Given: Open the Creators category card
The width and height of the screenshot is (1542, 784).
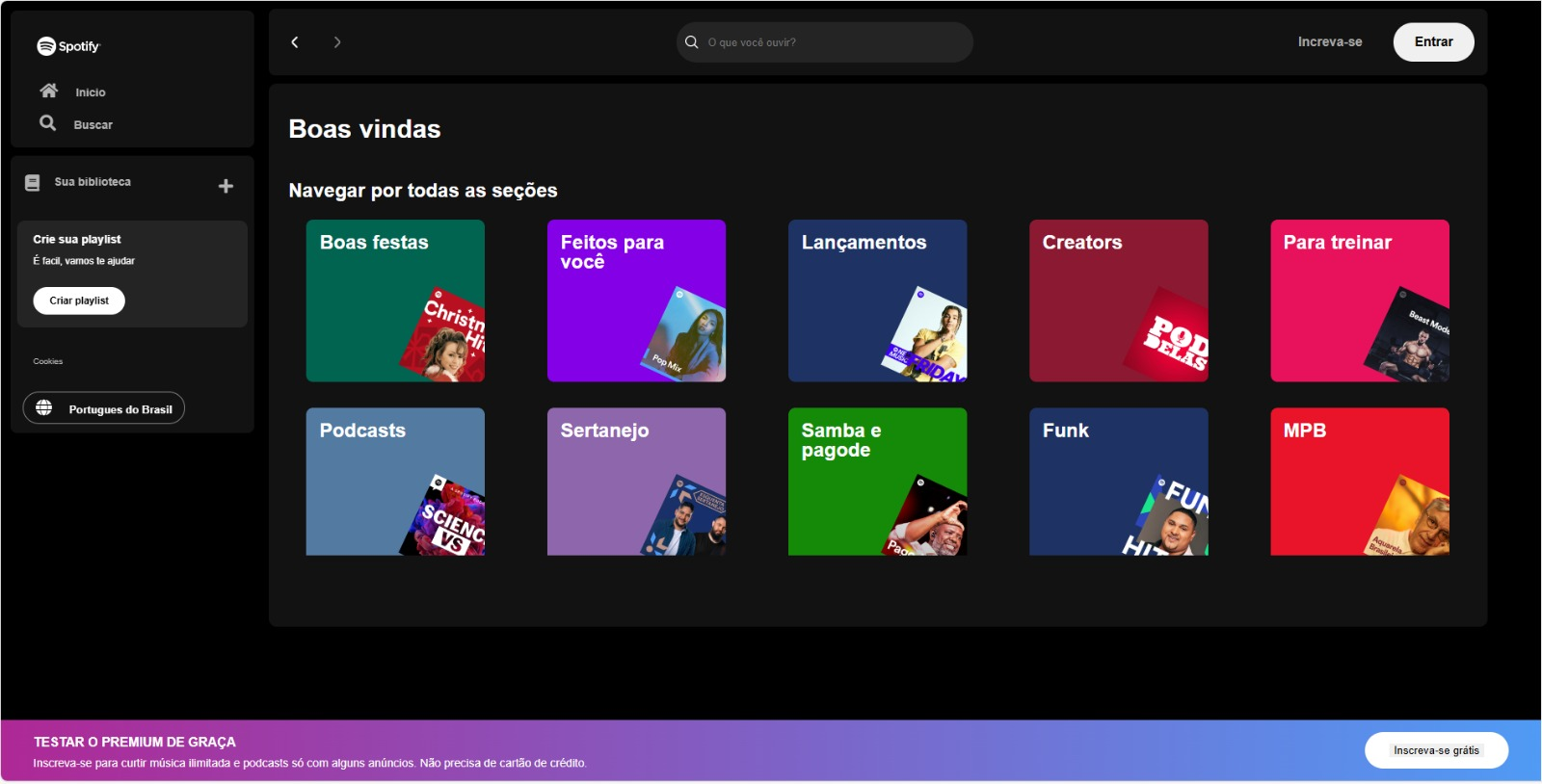Looking at the screenshot, I should pyautogui.click(x=1118, y=301).
